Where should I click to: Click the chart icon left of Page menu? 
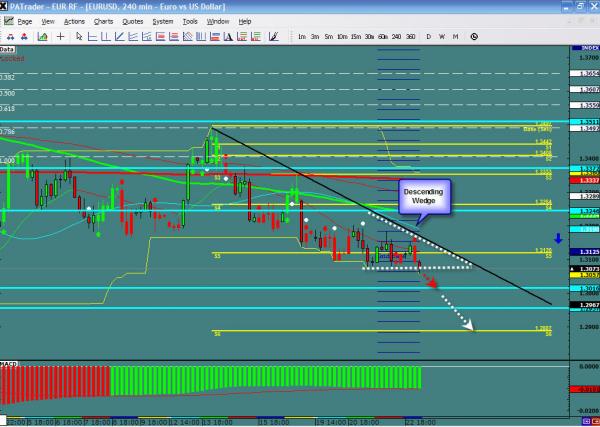point(8,20)
